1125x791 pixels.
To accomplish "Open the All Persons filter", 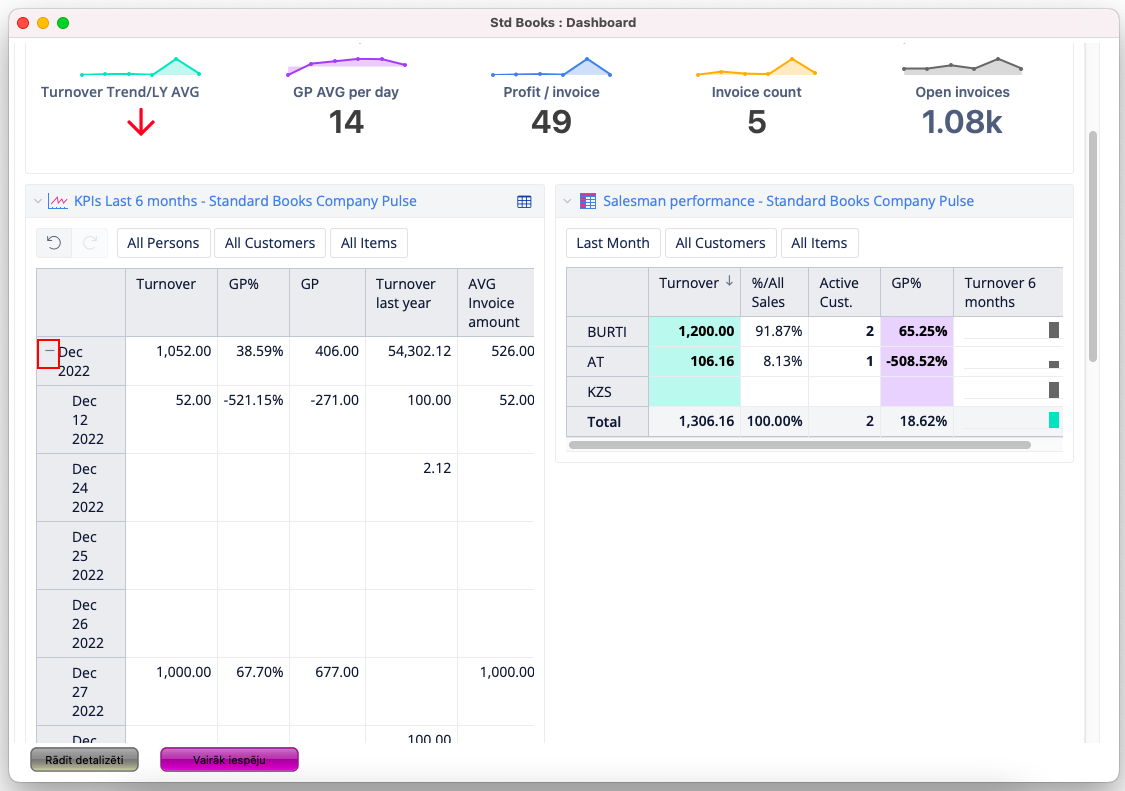I will (x=164, y=243).
